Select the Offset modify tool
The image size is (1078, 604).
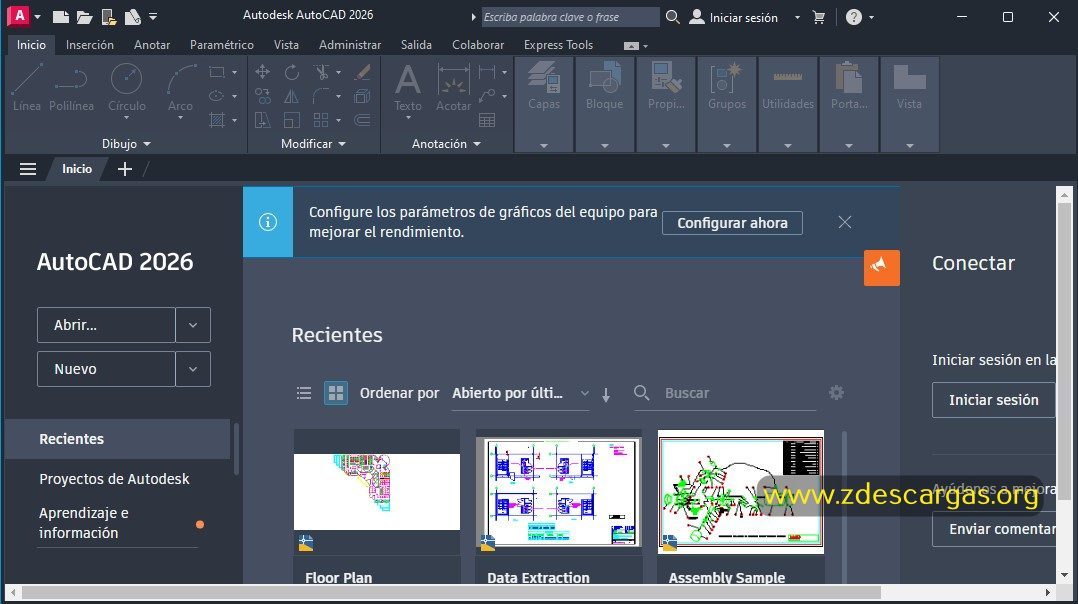click(362, 120)
